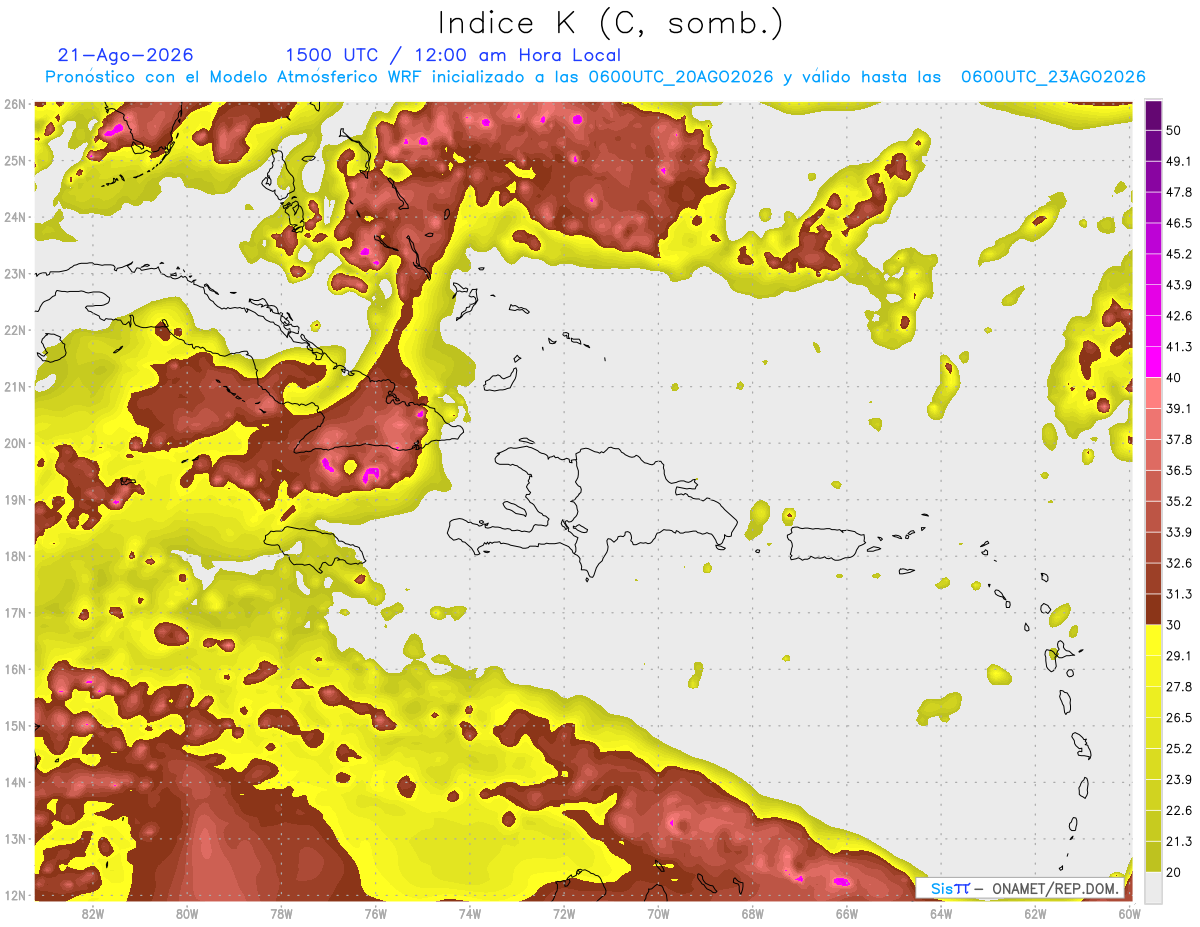This screenshot has height=927, width=1200.
Task: Click the "25N" latitude label
Action: [x=14, y=161]
